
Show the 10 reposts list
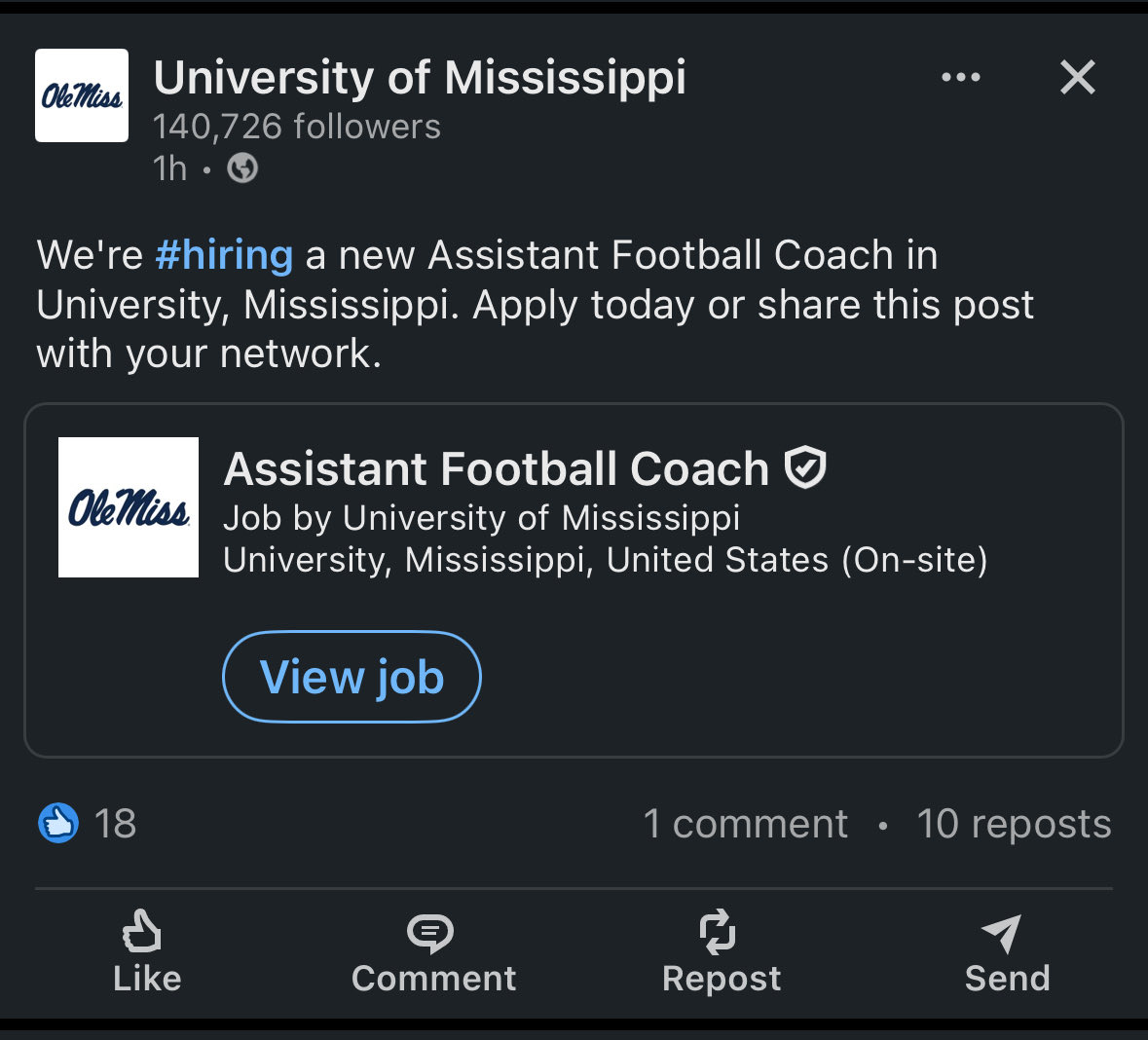(x=1014, y=824)
